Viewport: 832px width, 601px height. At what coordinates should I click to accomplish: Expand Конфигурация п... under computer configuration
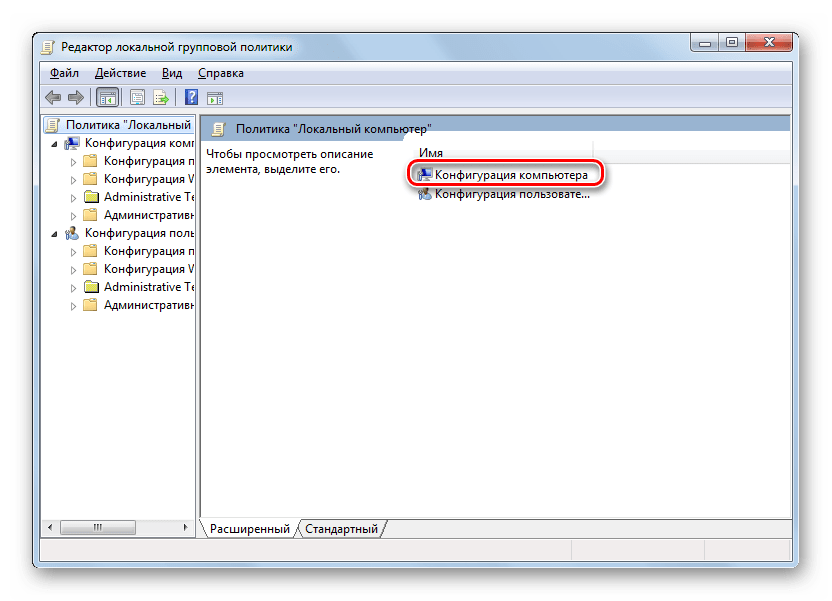coord(73,162)
